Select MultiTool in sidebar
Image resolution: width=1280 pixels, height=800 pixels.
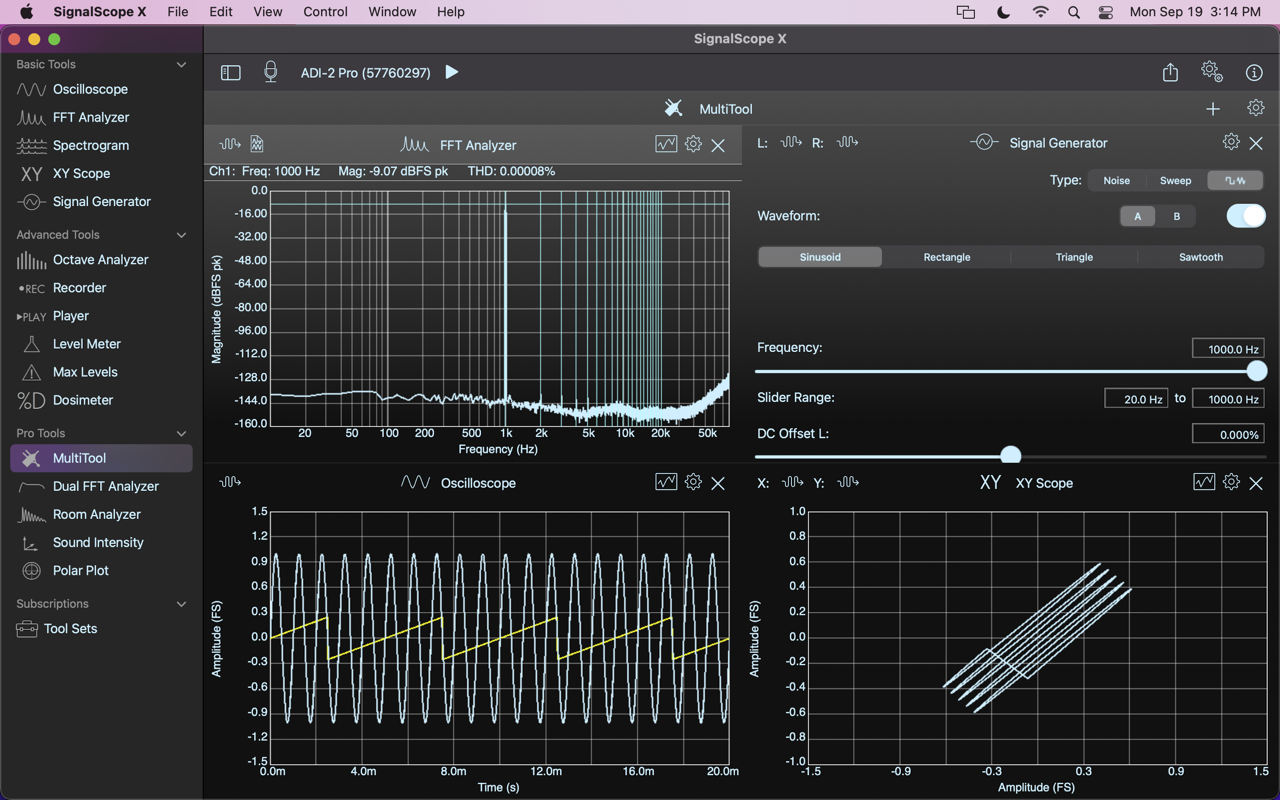(x=100, y=458)
